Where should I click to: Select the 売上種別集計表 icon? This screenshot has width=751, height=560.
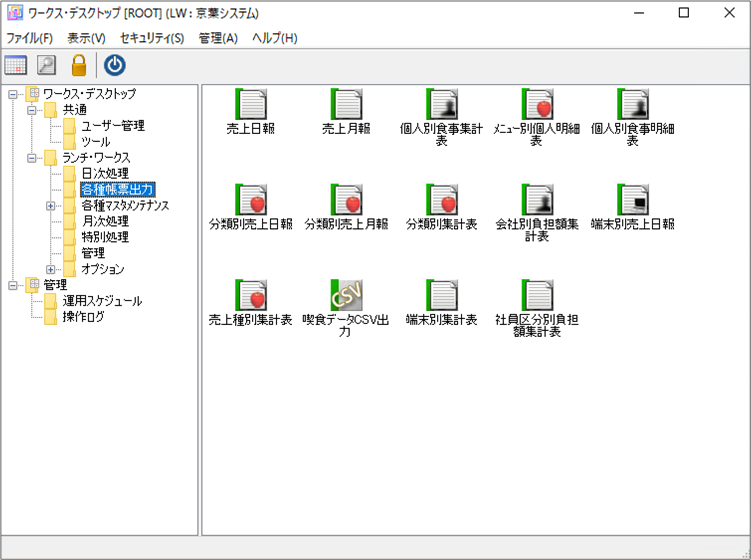[x=250, y=296]
